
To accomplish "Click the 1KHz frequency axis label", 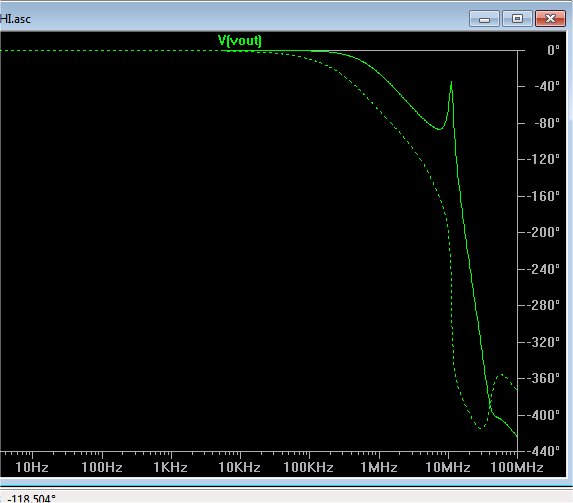I will [170, 468].
